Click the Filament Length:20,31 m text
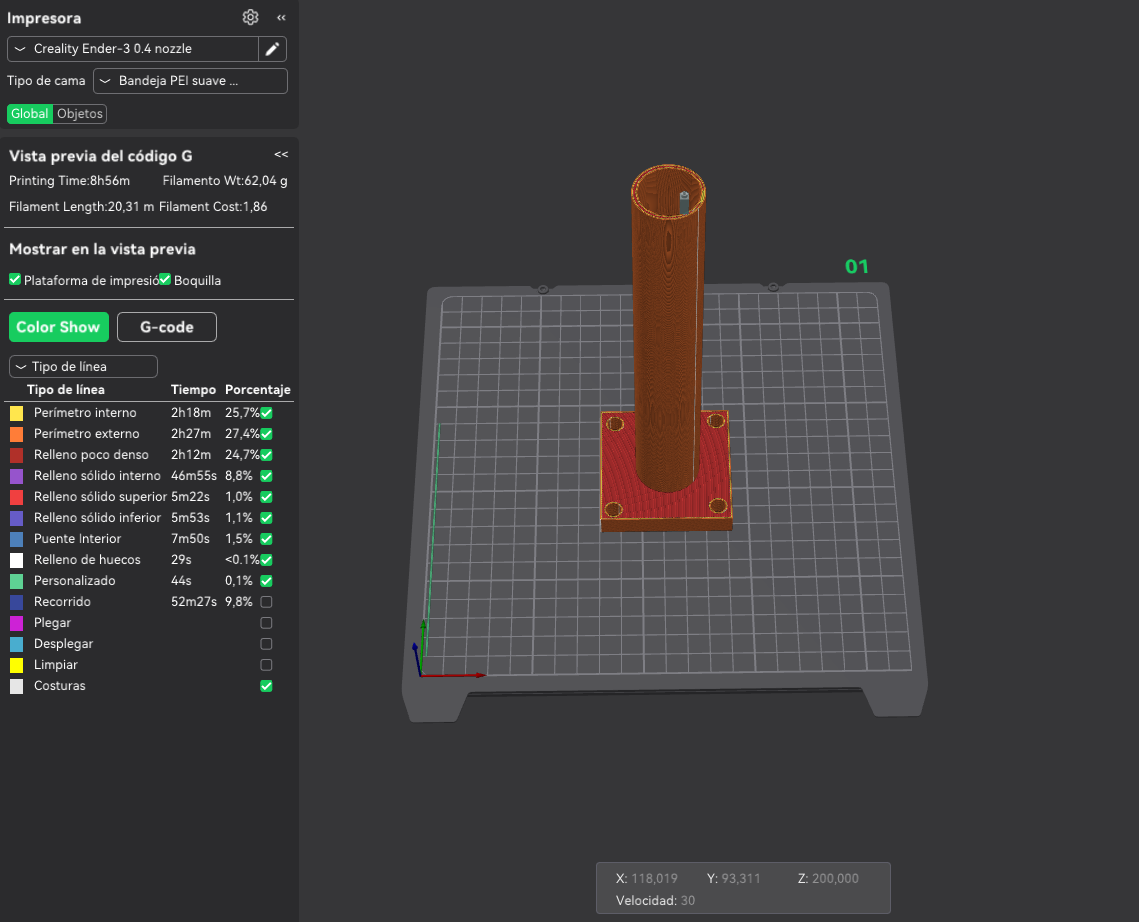 point(81,206)
